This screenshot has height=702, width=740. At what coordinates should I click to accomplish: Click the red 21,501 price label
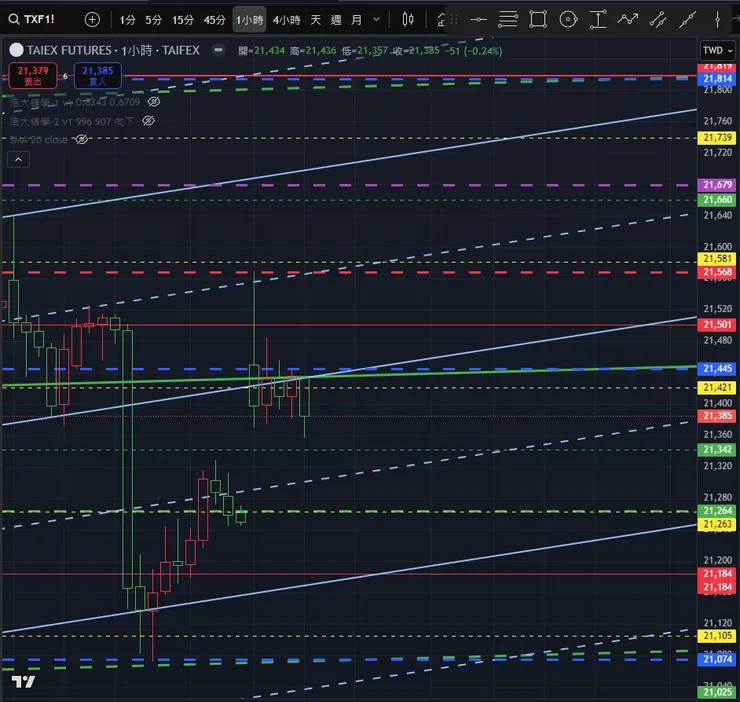pyautogui.click(x=717, y=325)
